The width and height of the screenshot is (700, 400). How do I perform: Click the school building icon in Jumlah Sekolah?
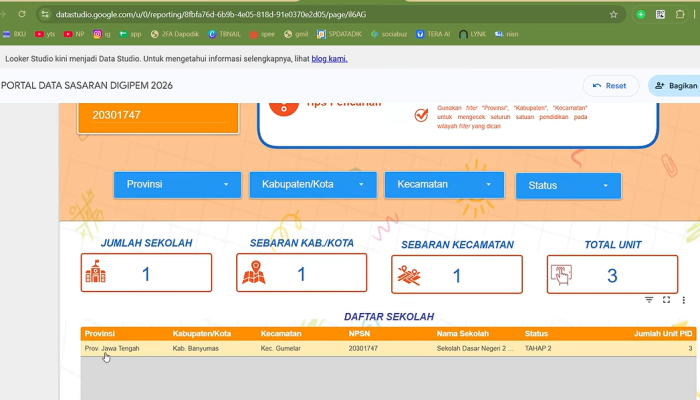(96, 271)
